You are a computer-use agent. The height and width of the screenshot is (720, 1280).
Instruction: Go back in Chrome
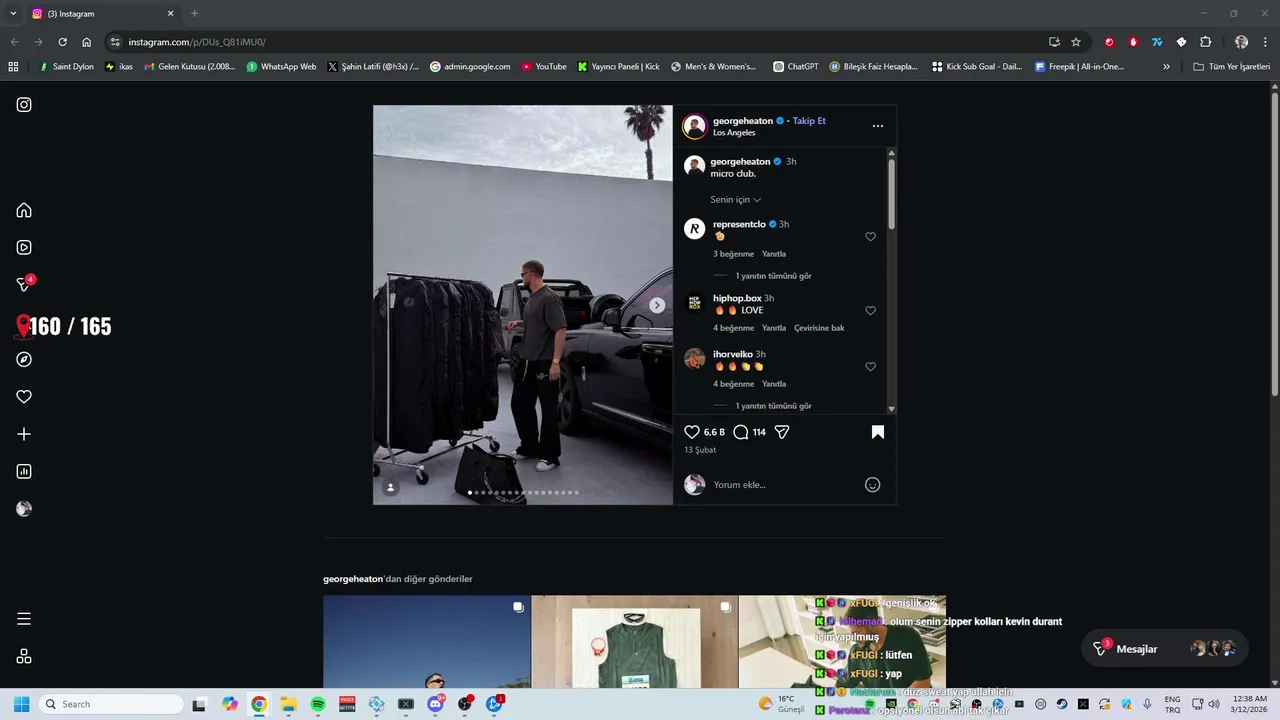click(x=14, y=42)
